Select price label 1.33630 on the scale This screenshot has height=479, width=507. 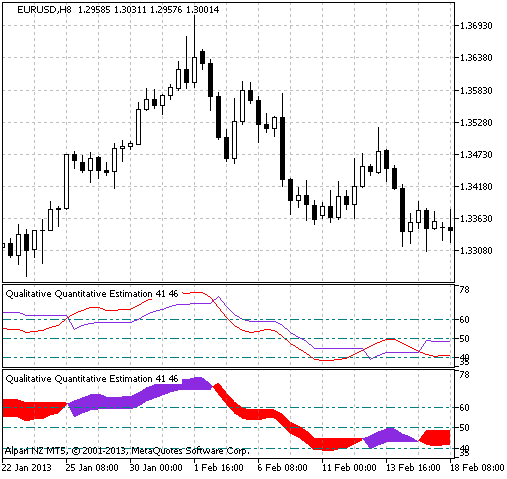[476, 219]
